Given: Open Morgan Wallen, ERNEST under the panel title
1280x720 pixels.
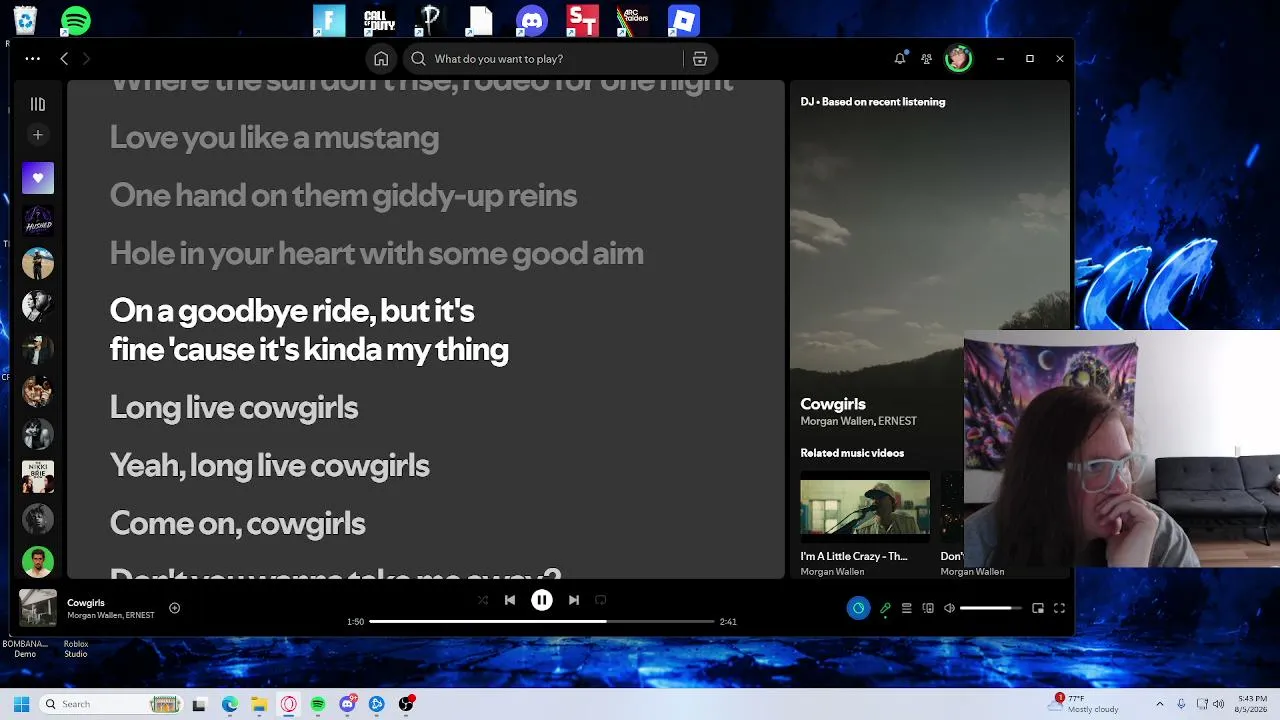Looking at the screenshot, I should click(858, 421).
